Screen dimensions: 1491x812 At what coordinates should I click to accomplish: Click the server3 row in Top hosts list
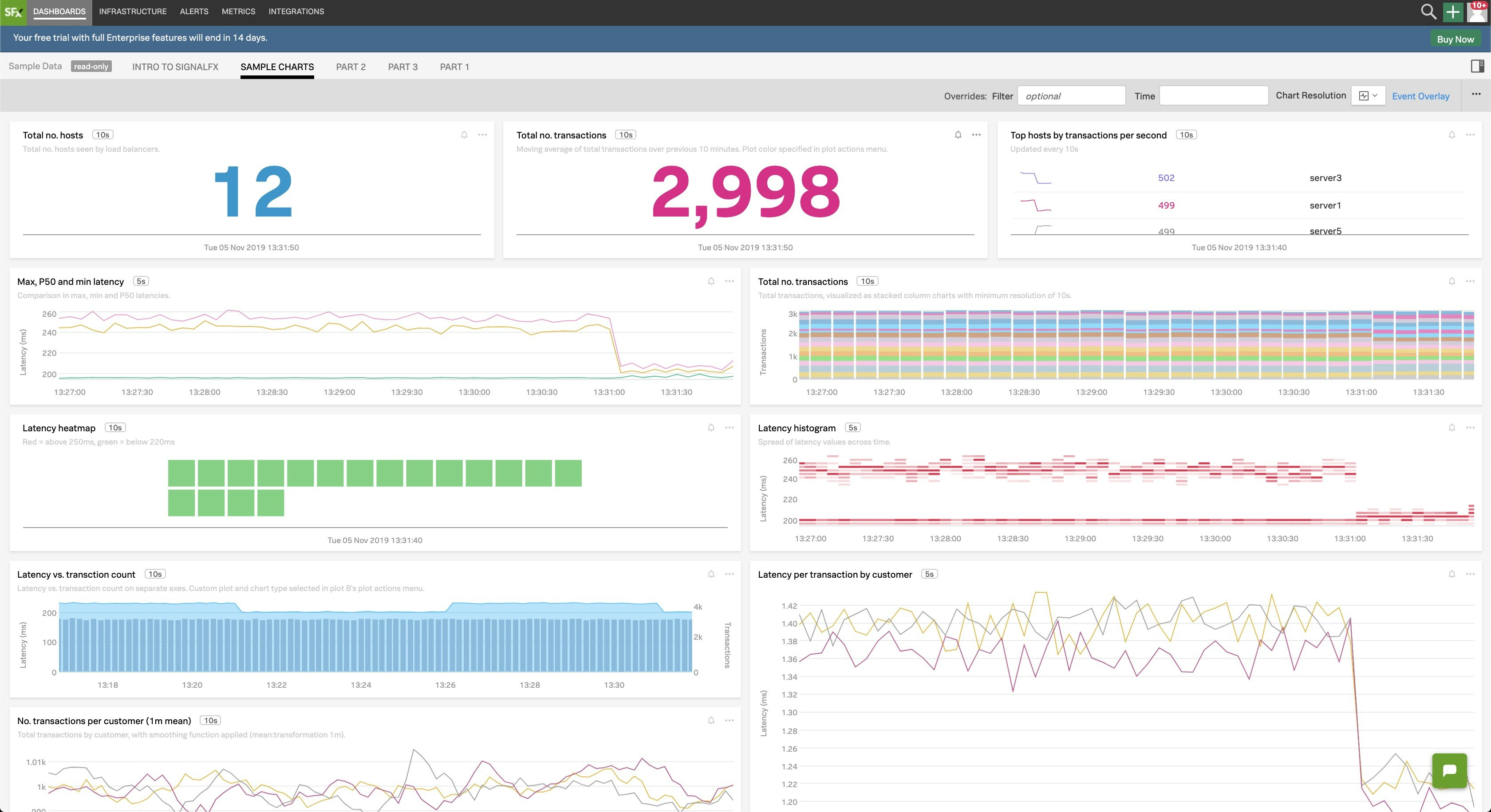[1239, 177]
